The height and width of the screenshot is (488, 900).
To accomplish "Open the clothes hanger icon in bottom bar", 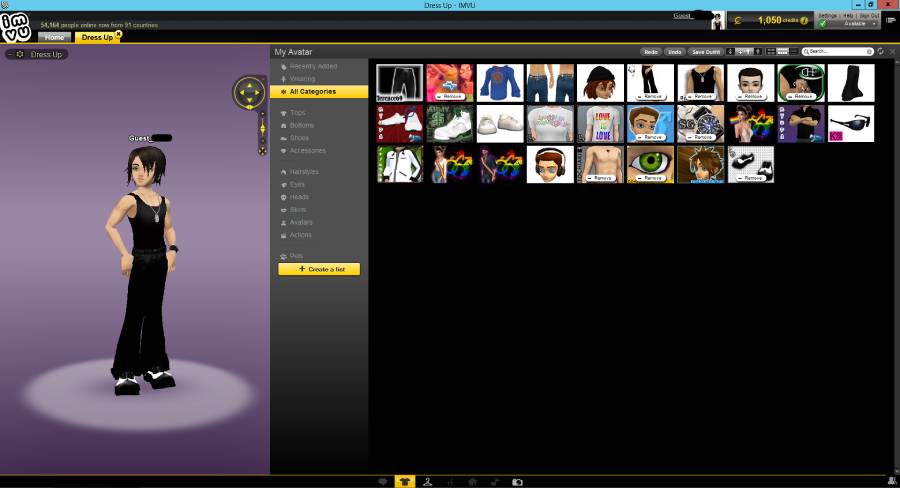I will click(x=427, y=482).
